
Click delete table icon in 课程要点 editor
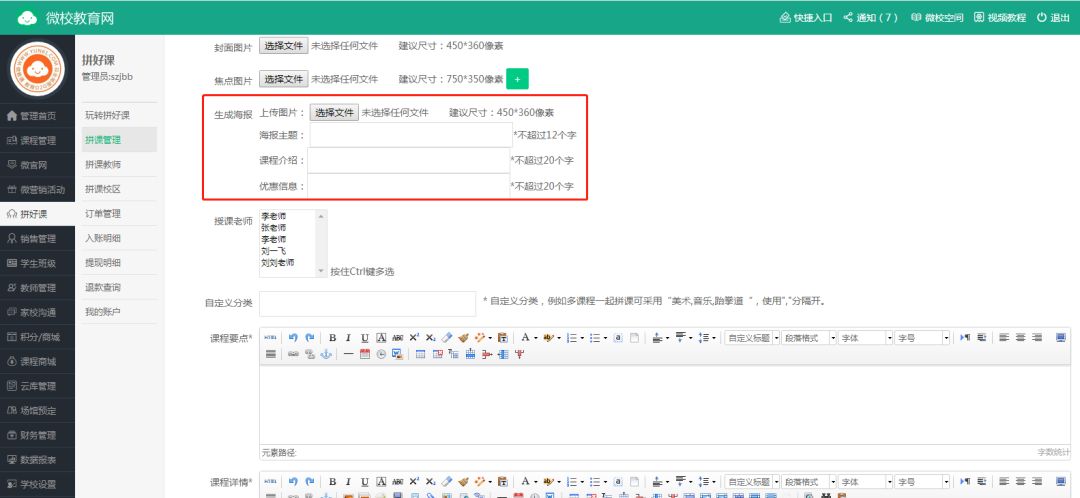tap(437, 354)
